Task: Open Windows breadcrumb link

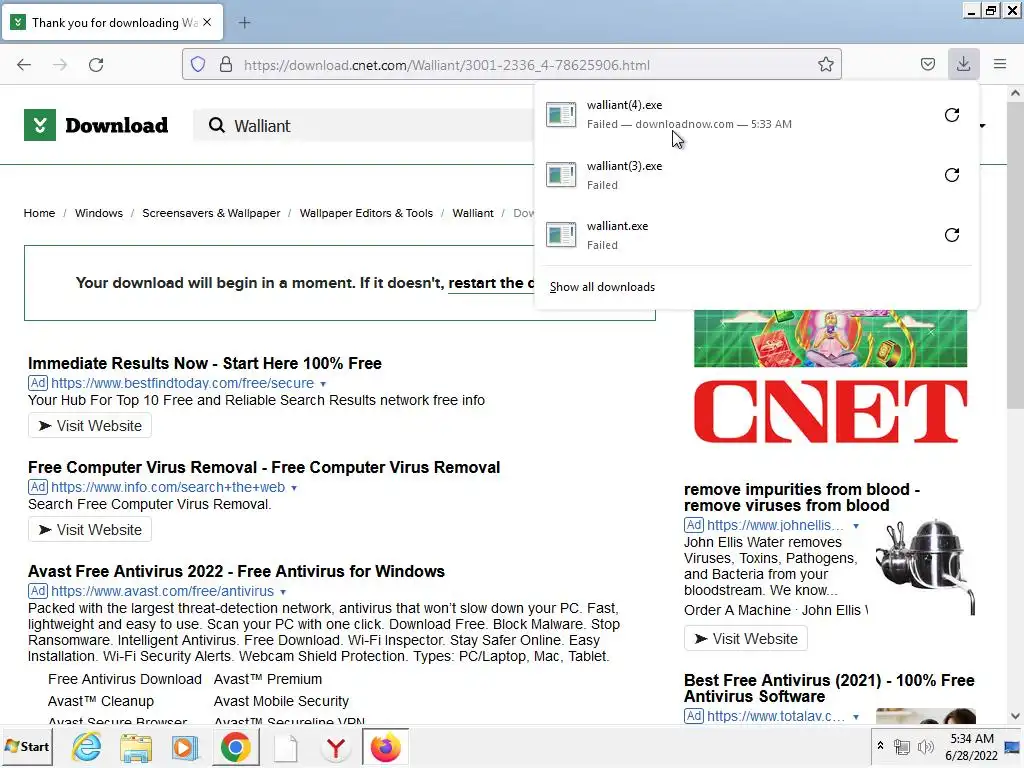Action: 99,213
